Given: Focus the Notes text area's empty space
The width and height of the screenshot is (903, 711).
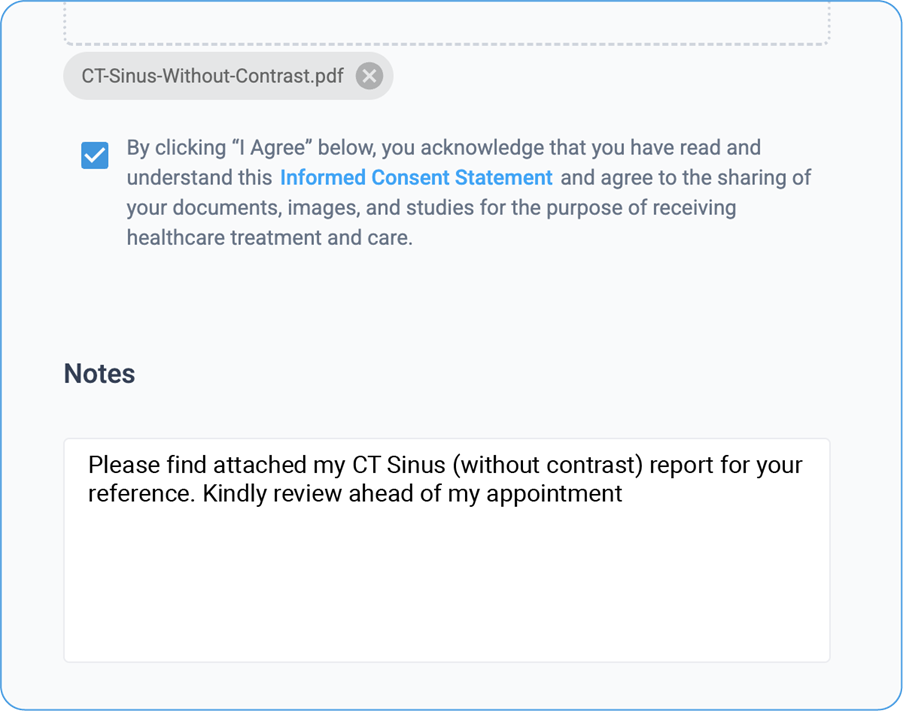Looking at the screenshot, I should click(446, 590).
